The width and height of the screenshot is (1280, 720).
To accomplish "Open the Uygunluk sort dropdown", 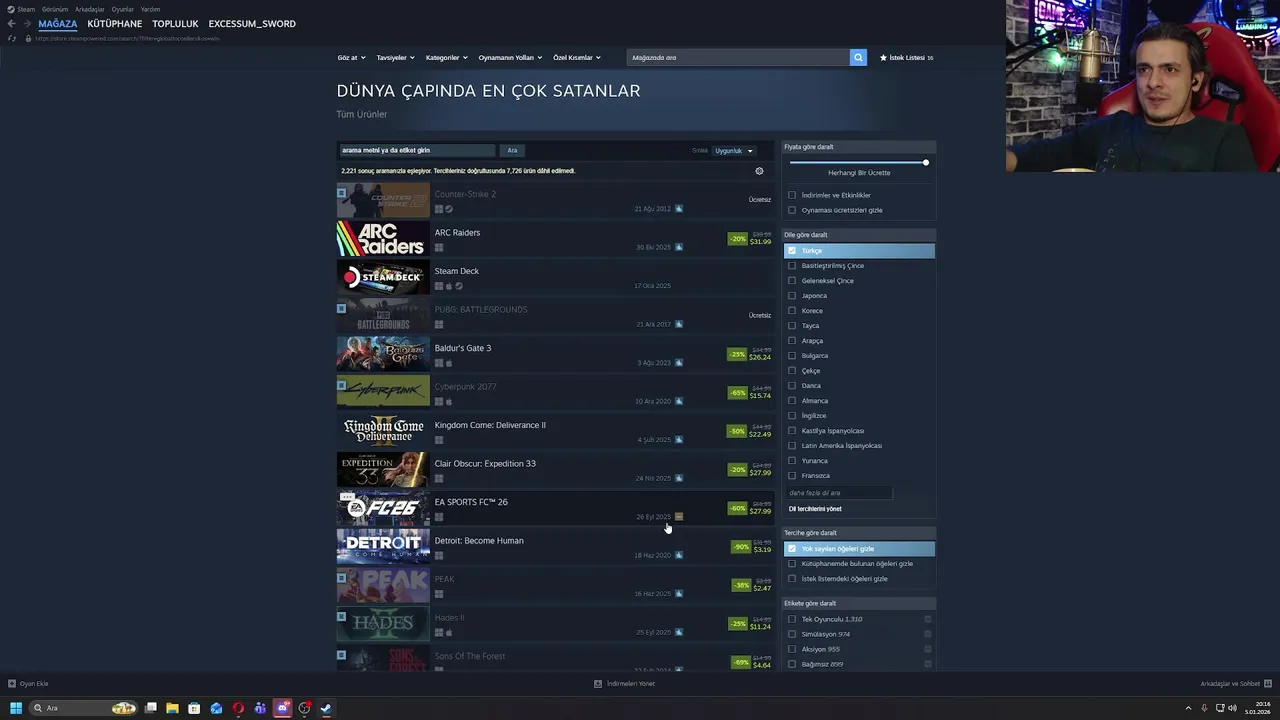I will [x=734, y=151].
